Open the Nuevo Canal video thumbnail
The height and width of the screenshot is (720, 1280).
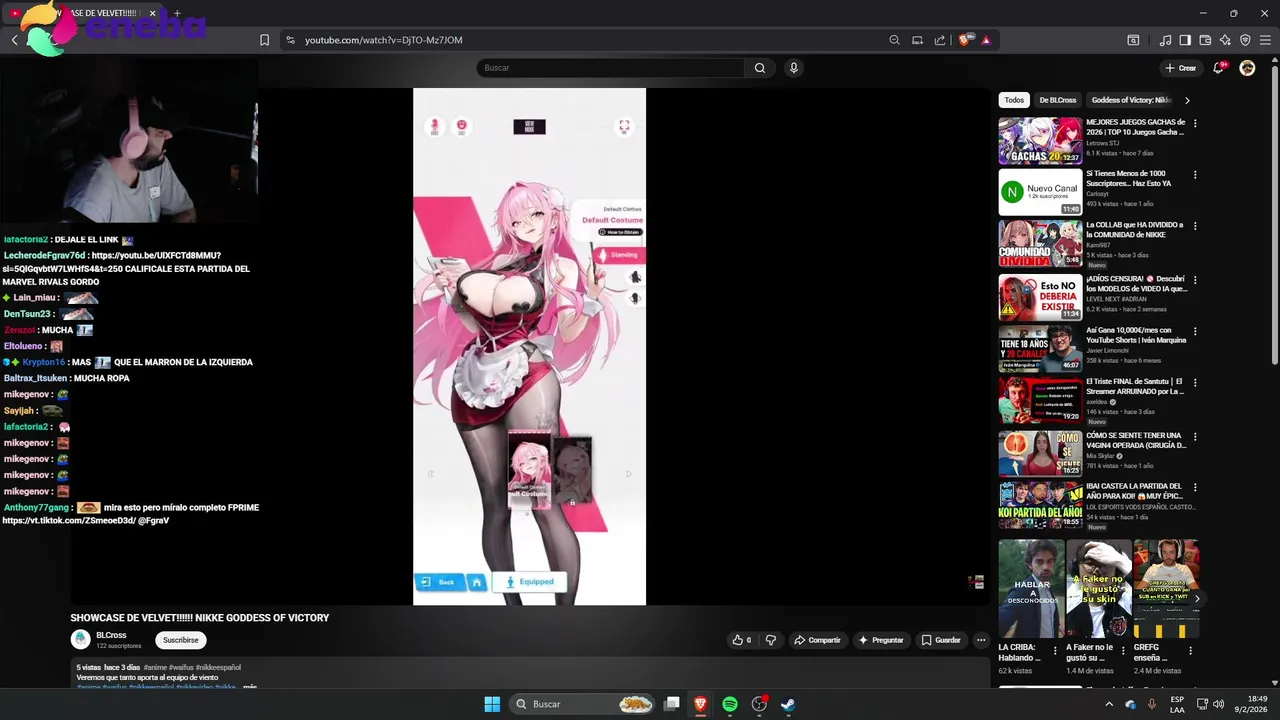(x=1040, y=192)
